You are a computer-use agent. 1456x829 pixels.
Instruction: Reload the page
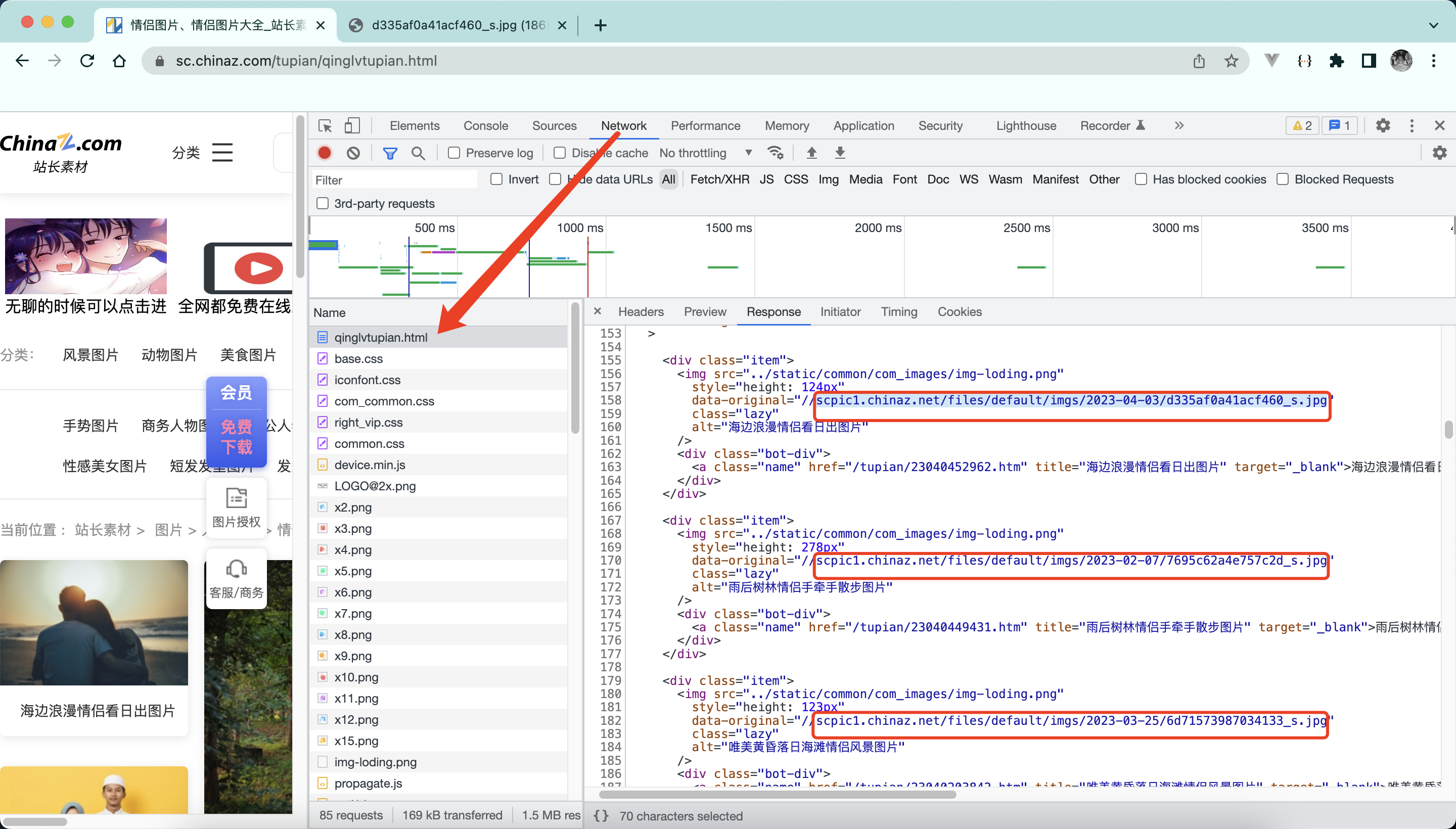86,60
